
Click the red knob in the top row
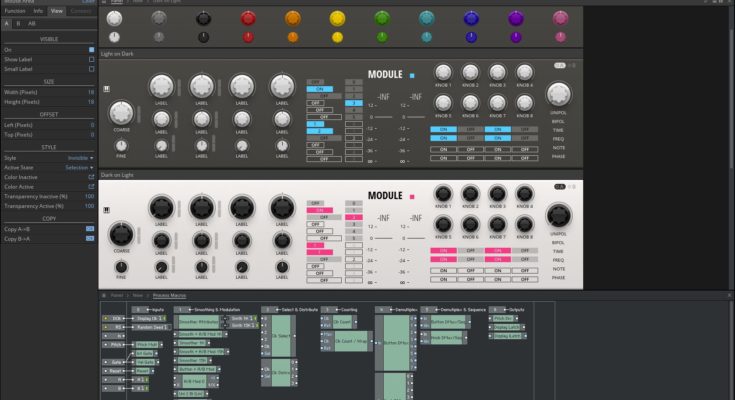247,18
